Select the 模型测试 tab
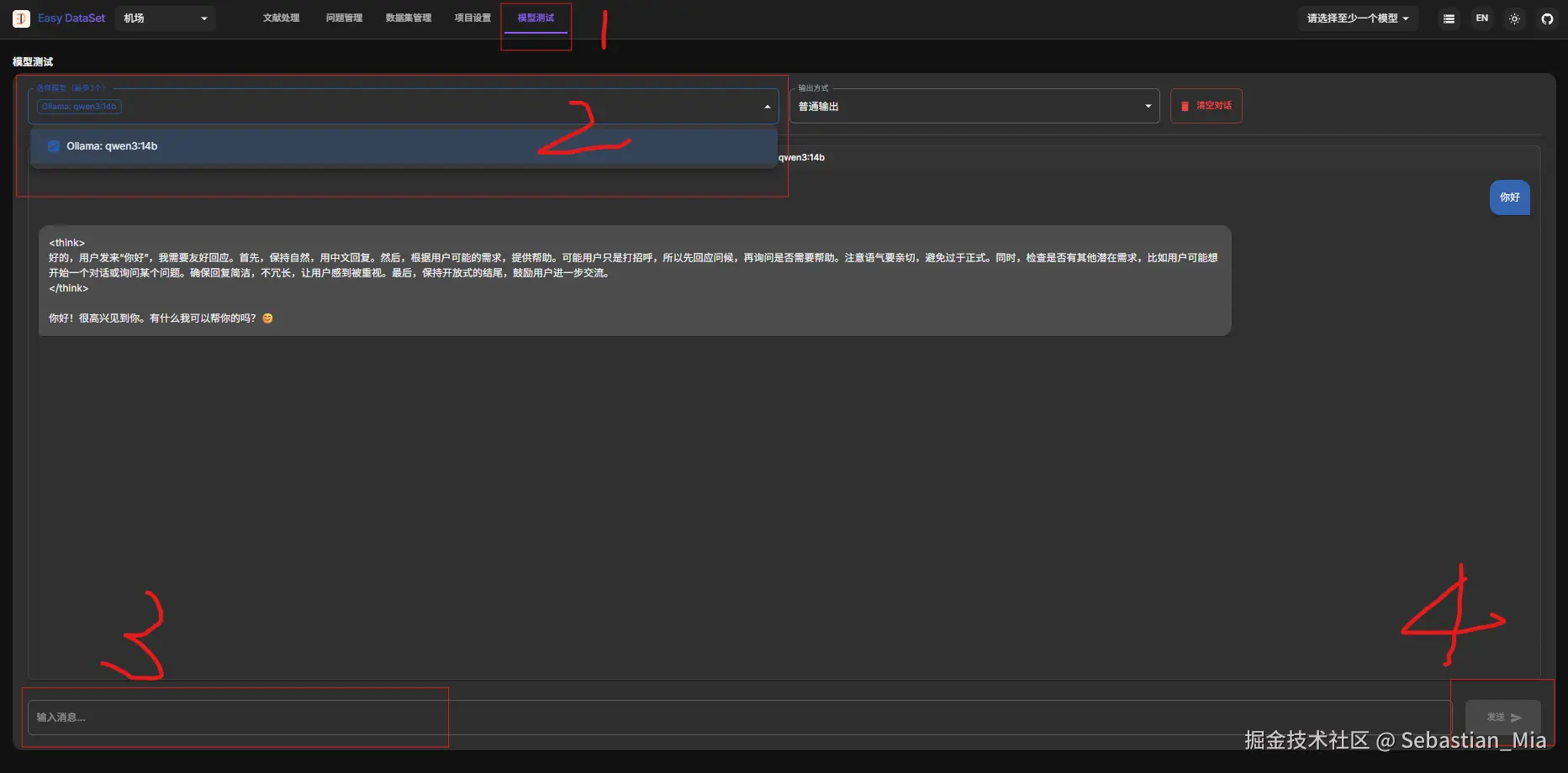 click(536, 18)
